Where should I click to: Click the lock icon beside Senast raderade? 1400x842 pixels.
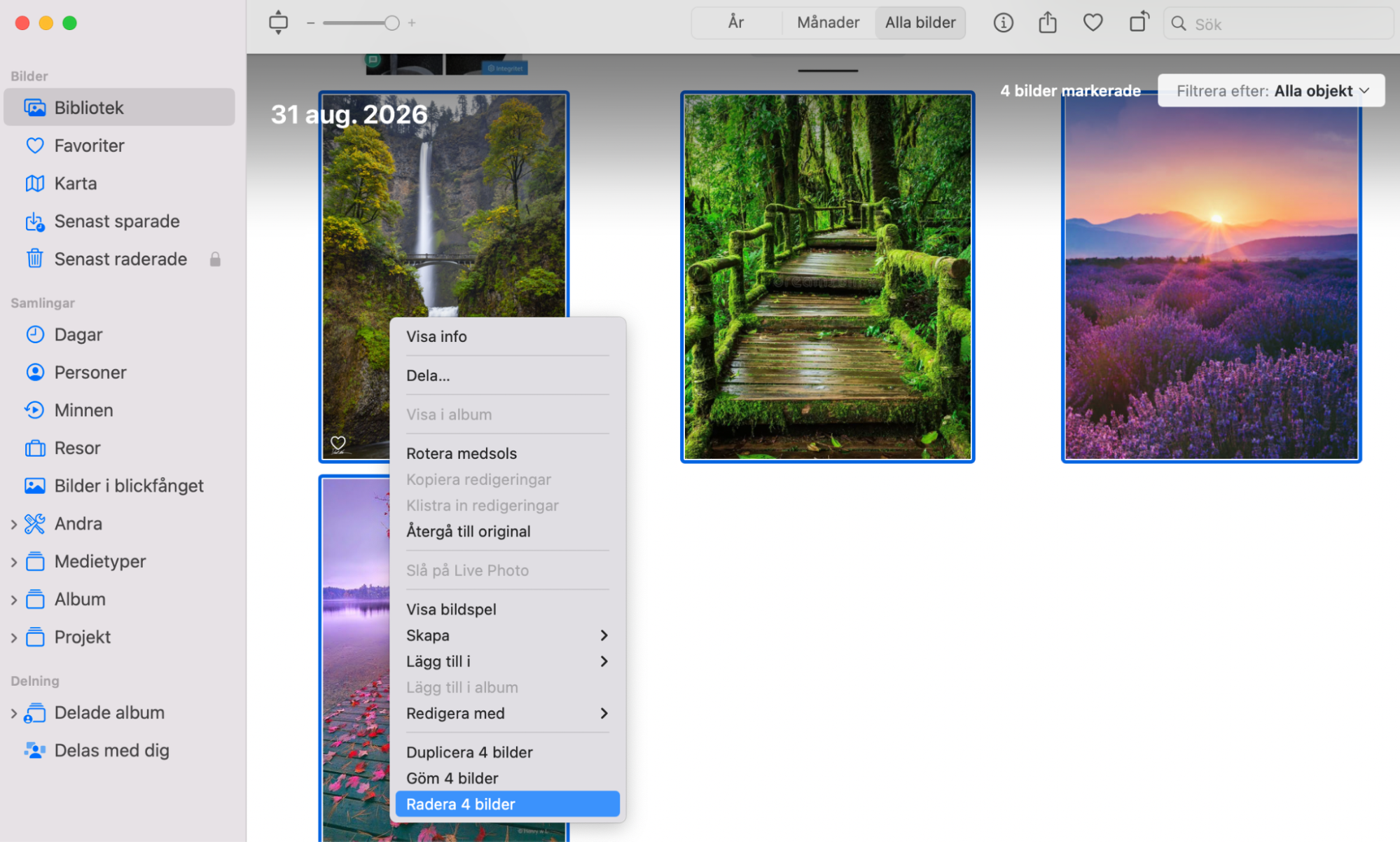[x=215, y=259]
